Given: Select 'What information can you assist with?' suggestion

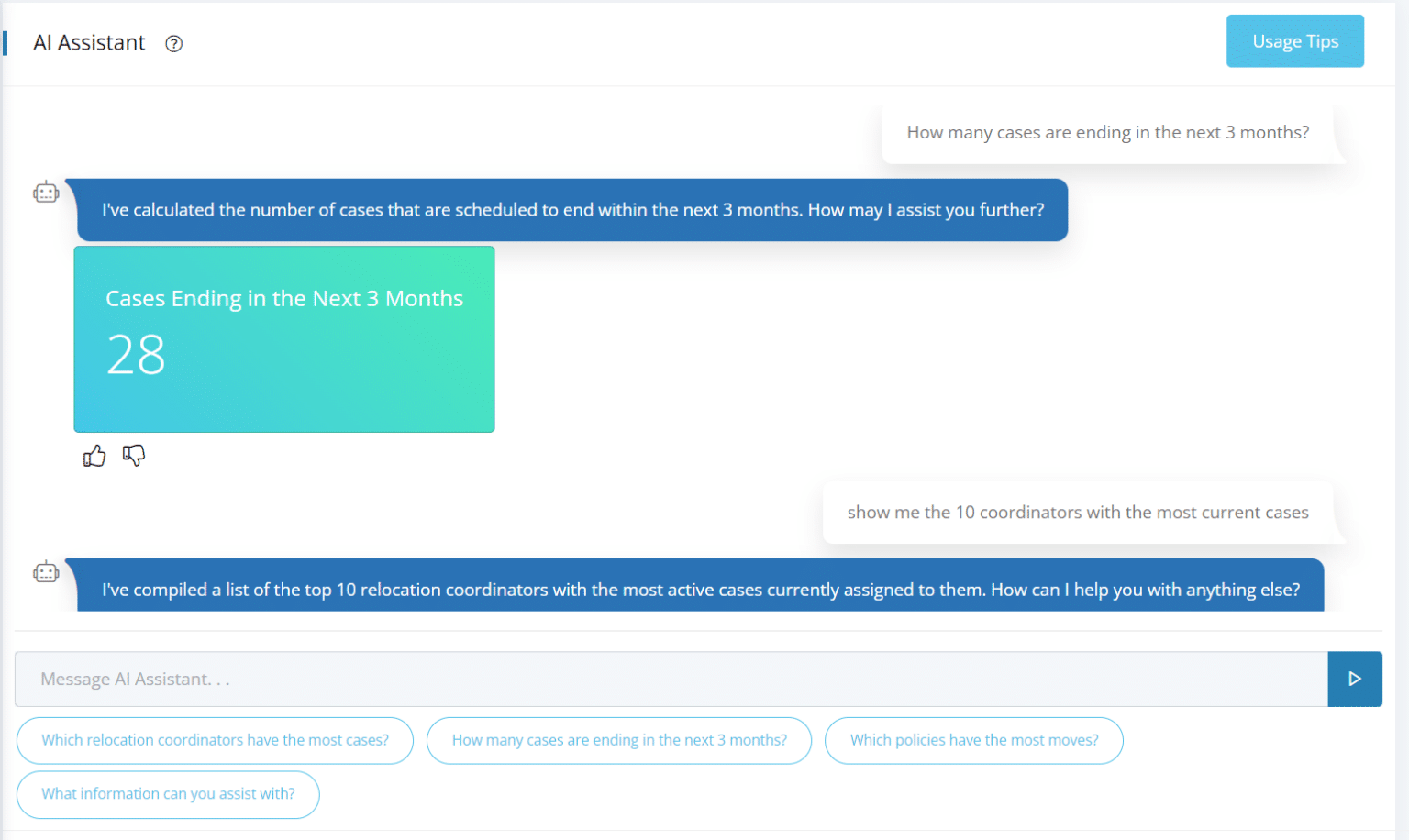Looking at the screenshot, I should (168, 794).
